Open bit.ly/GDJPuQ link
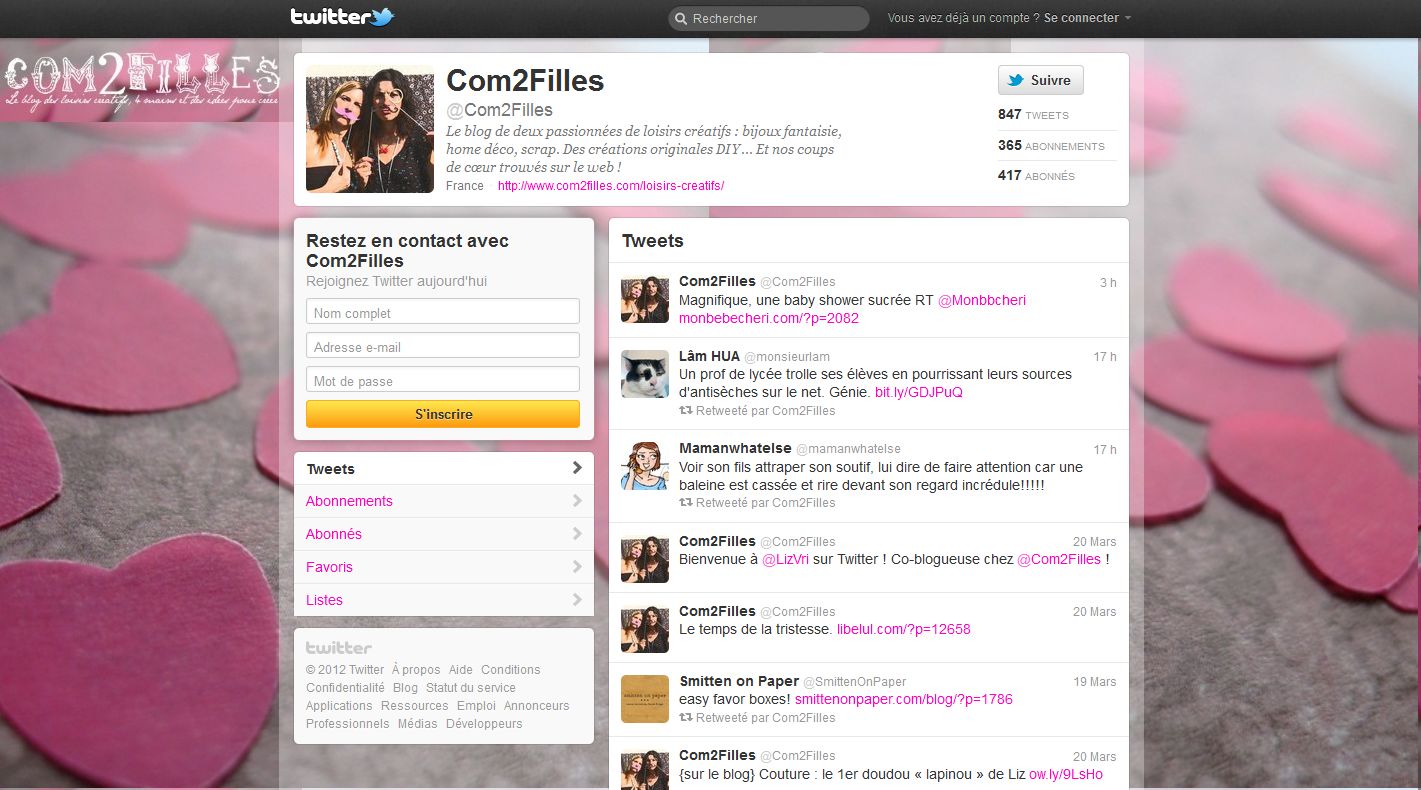 click(x=919, y=393)
